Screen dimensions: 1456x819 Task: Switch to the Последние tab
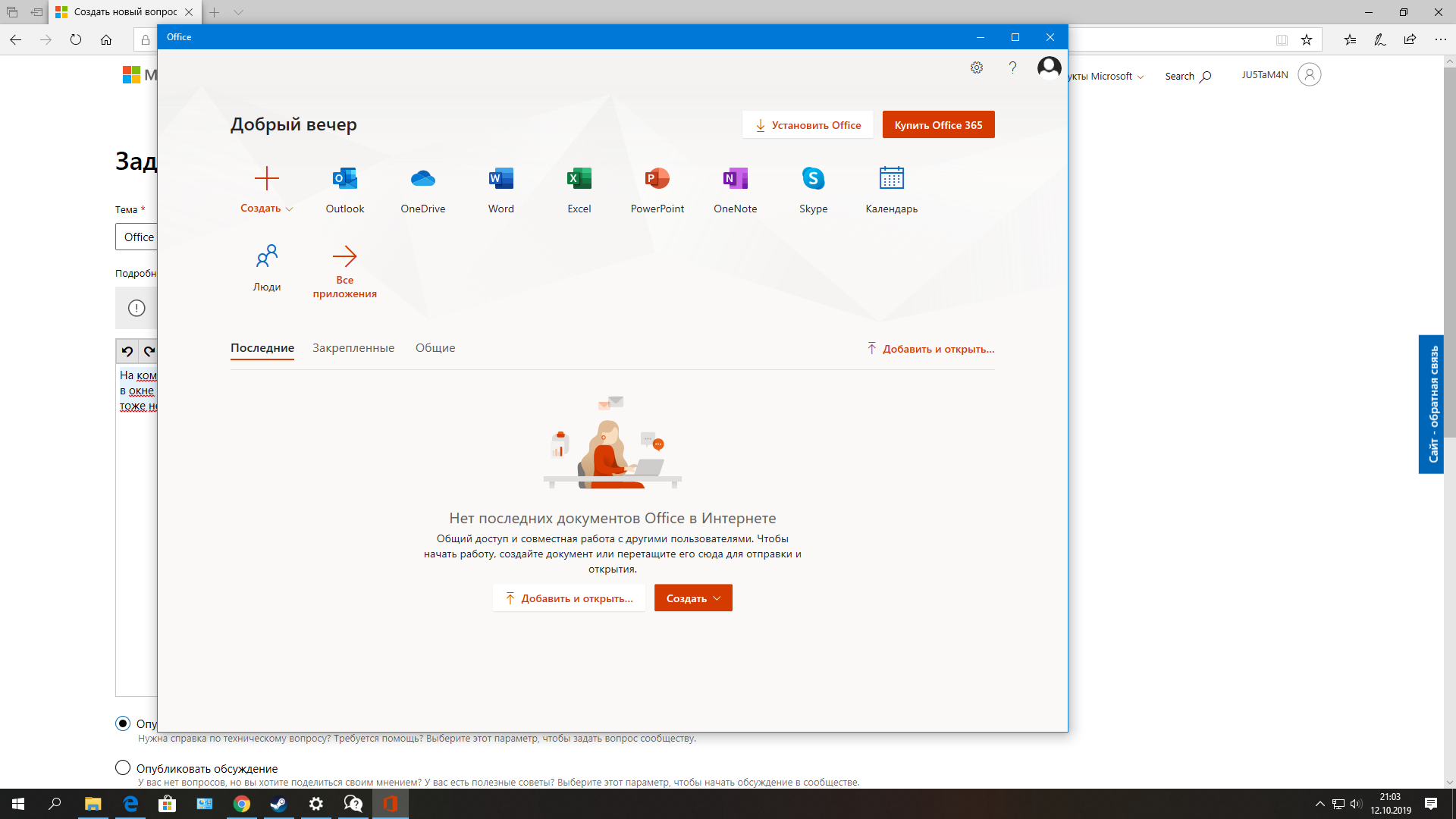[x=262, y=348]
